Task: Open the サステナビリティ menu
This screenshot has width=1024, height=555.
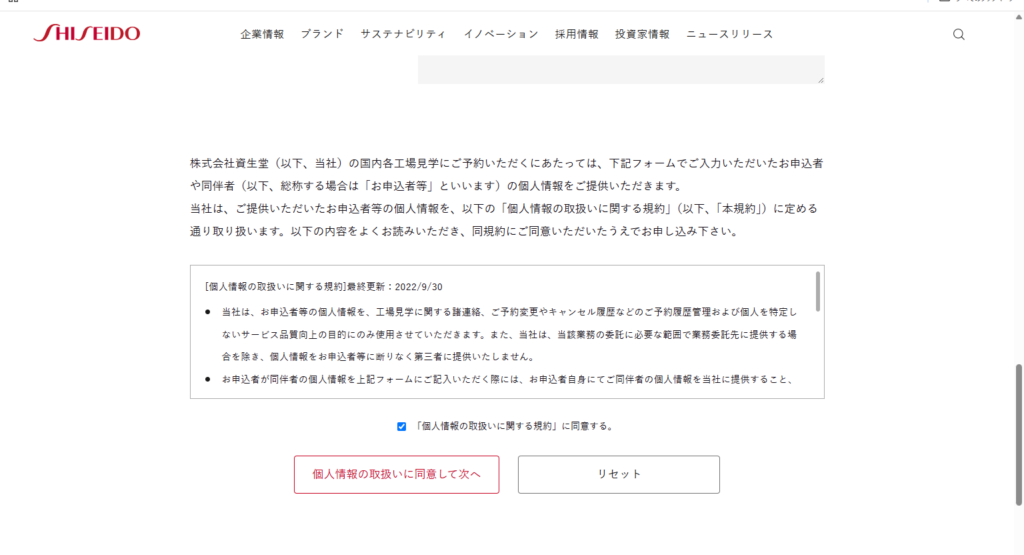Action: [x=403, y=34]
